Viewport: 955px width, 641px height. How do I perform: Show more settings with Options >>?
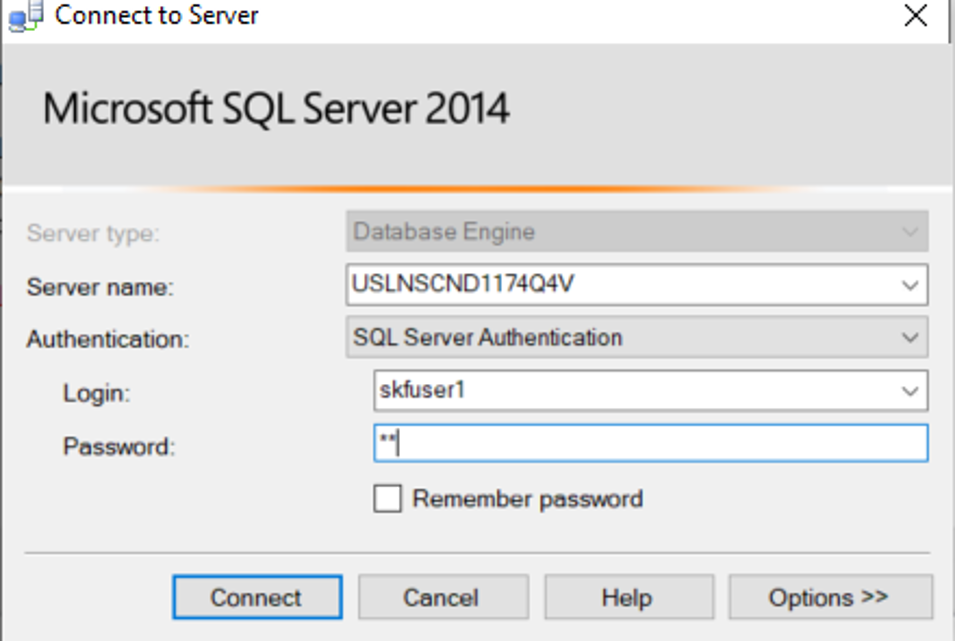point(830,597)
